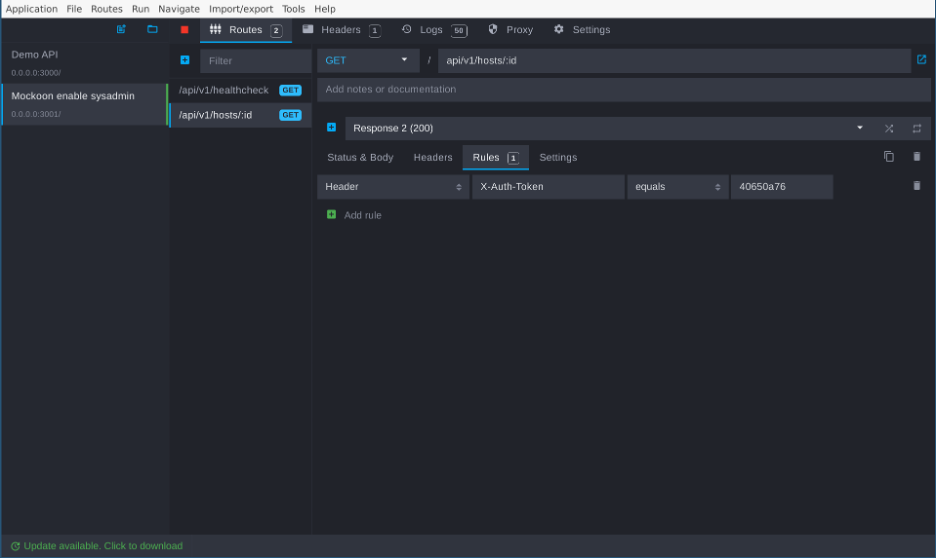Open the equals operator dropdown
Image resolution: width=936 pixels, height=558 pixels.
click(677, 187)
